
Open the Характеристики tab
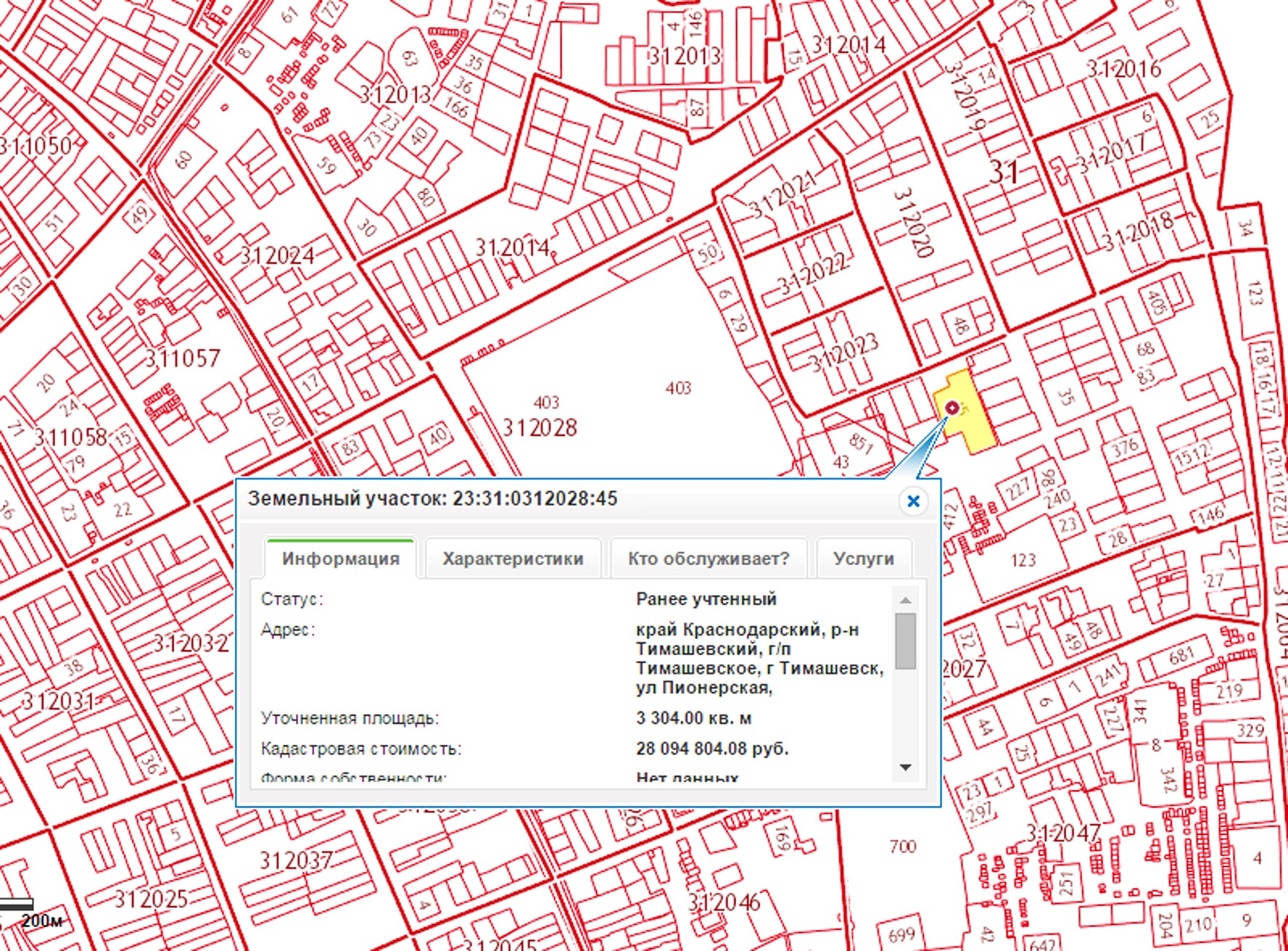pos(512,559)
